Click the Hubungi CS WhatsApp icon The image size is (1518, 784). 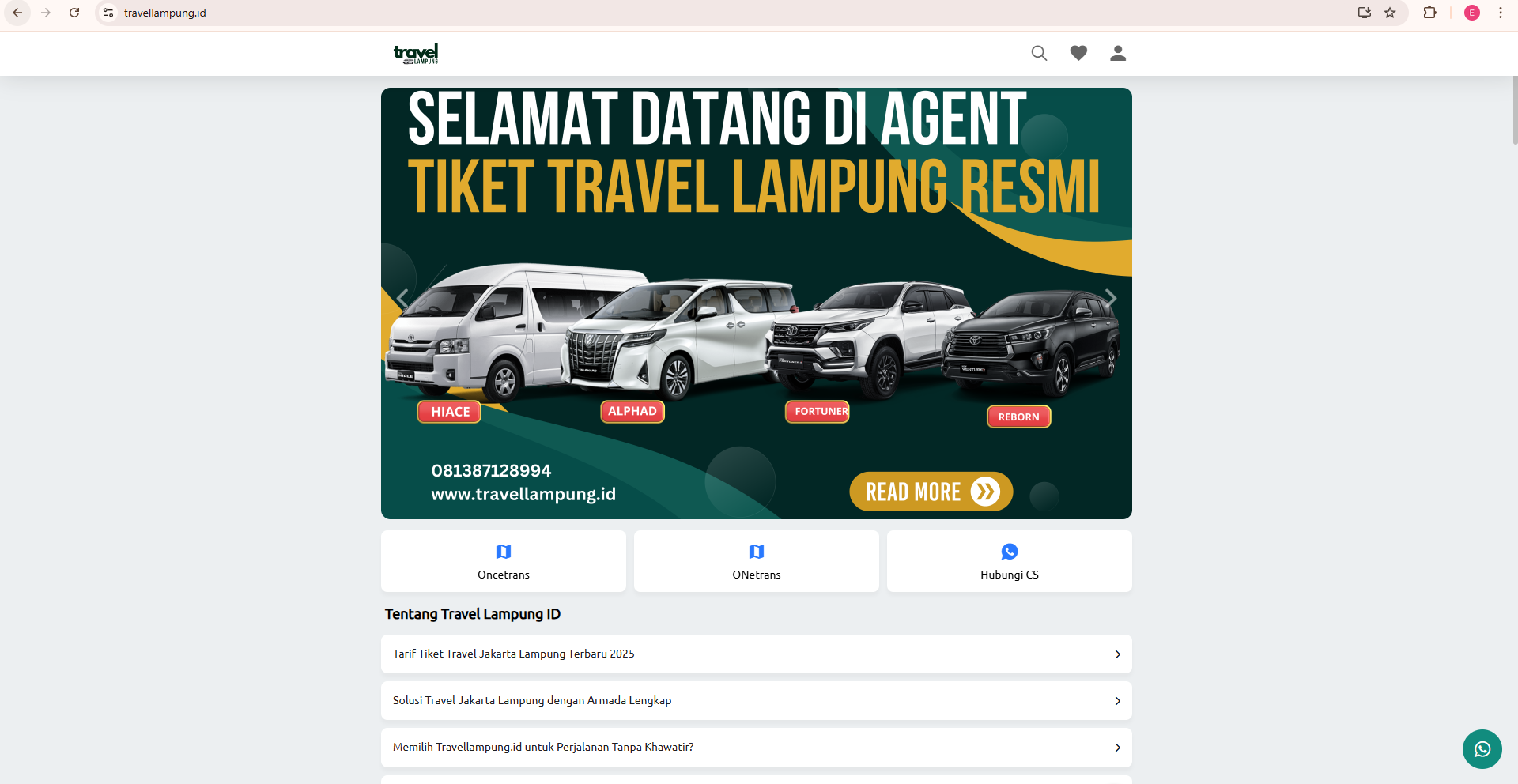pyautogui.click(x=1010, y=552)
